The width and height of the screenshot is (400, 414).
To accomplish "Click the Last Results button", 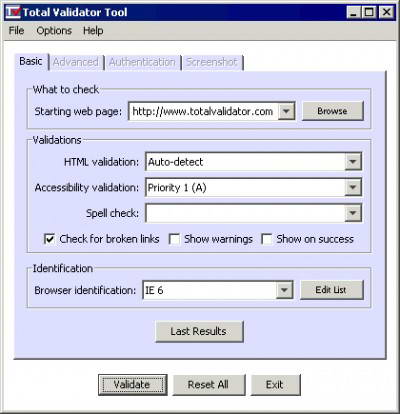I will point(199,331).
